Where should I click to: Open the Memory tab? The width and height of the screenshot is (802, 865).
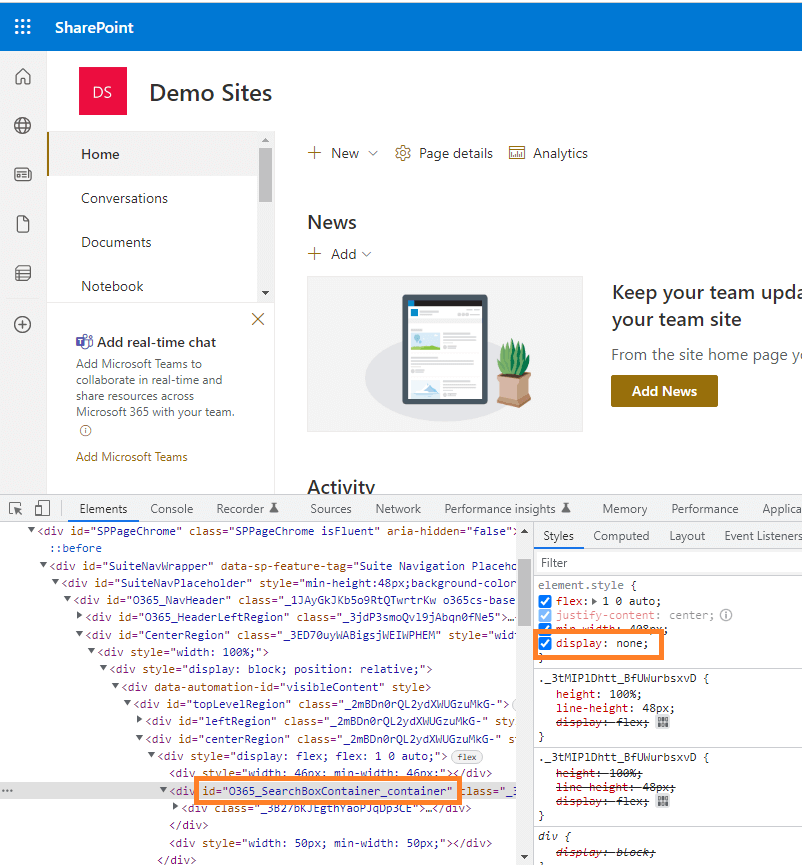pyautogui.click(x=624, y=508)
